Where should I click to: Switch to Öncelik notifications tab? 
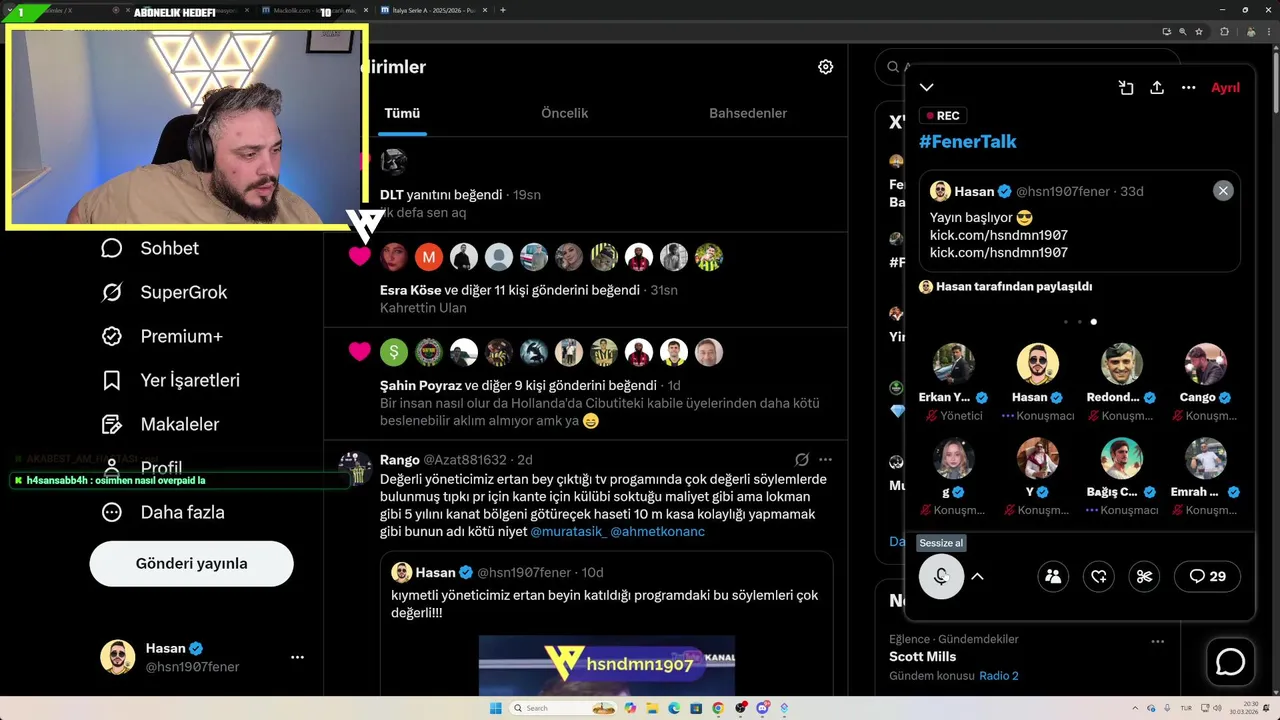pos(565,114)
